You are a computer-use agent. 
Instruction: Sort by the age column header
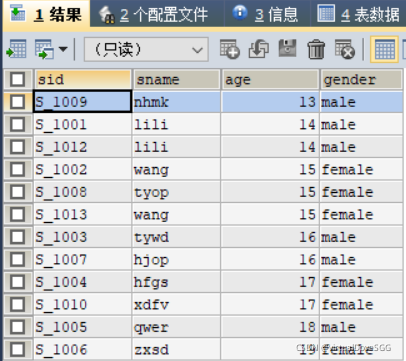click(270, 80)
